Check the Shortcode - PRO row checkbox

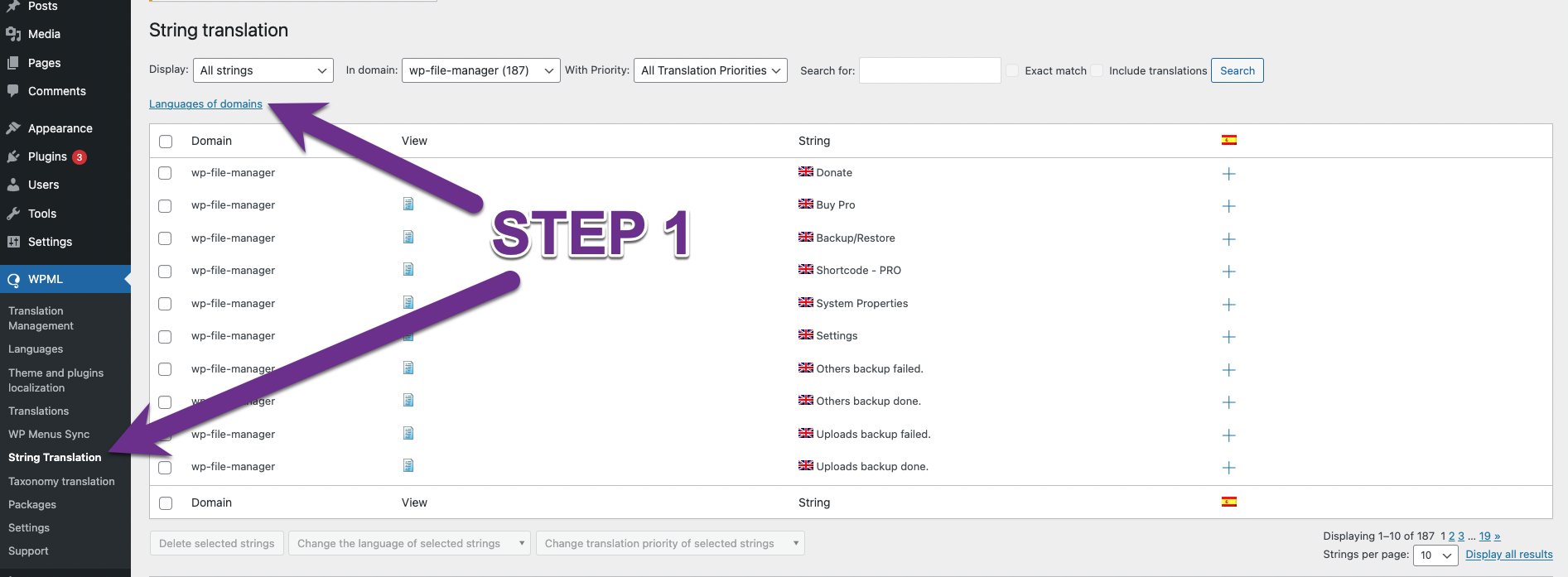165,272
